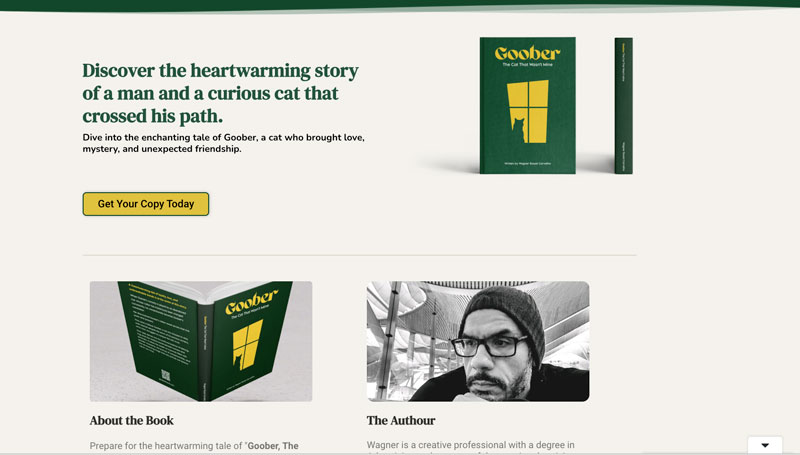View the author's black-and-white portrait photo

(478, 341)
